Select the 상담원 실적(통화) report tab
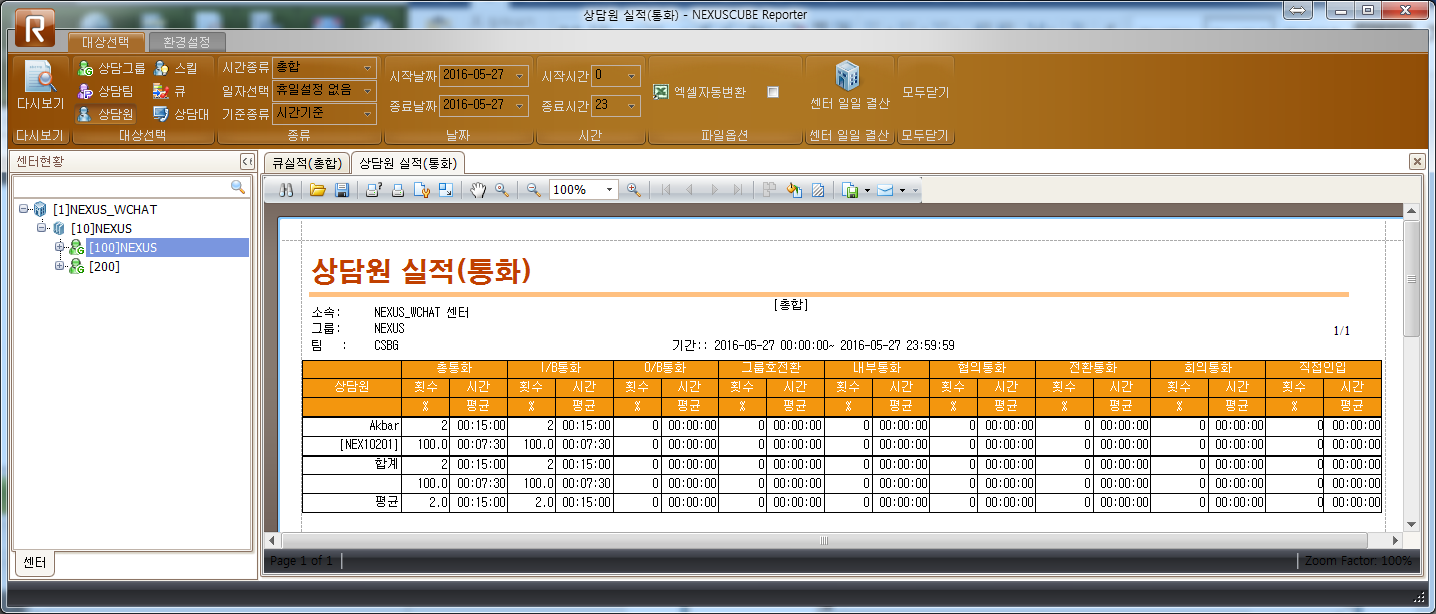Image resolution: width=1436 pixels, height=614 pixels. [408, 162]
